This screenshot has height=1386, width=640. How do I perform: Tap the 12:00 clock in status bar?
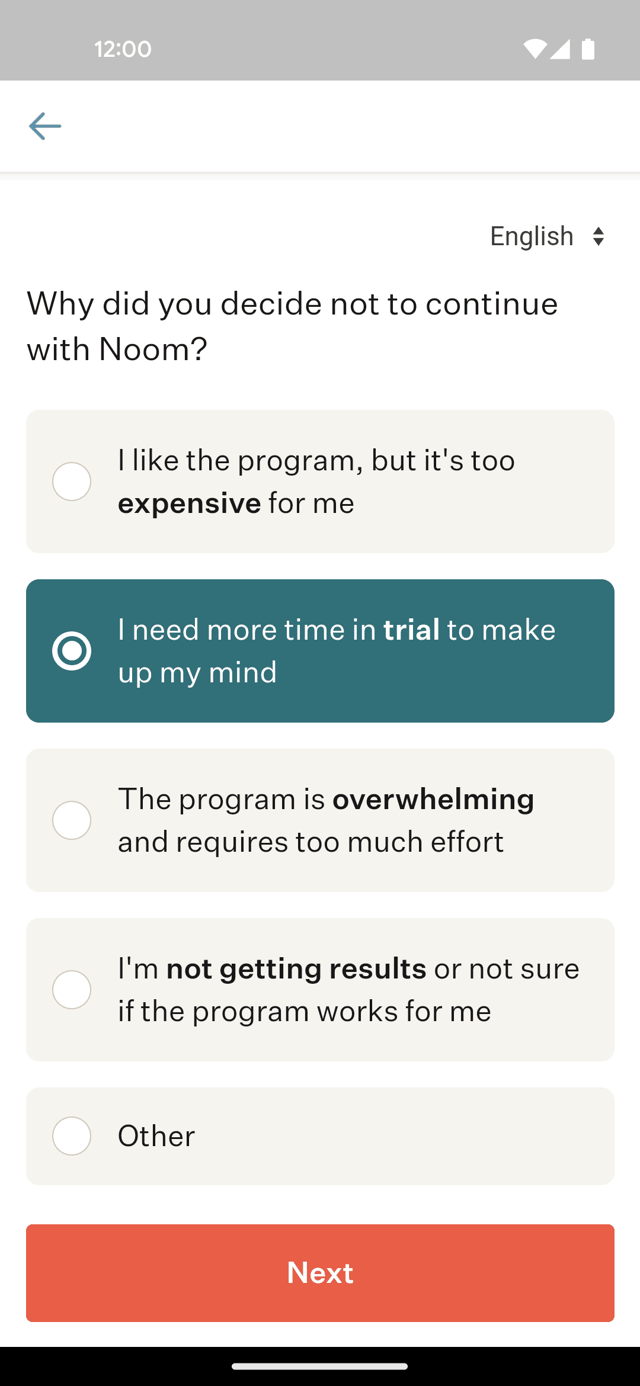coord(123,49)
